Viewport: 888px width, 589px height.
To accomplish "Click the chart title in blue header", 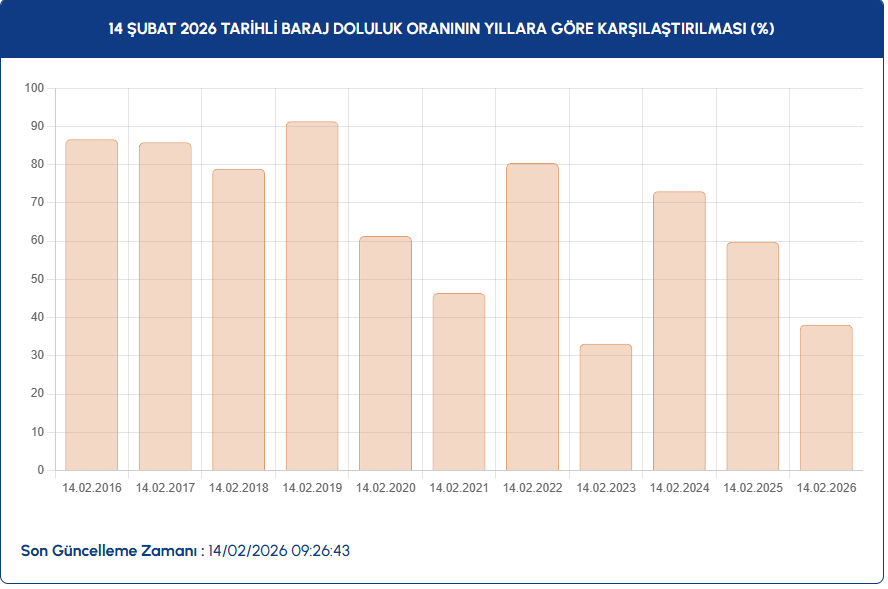I will click(x=442, y=29).
